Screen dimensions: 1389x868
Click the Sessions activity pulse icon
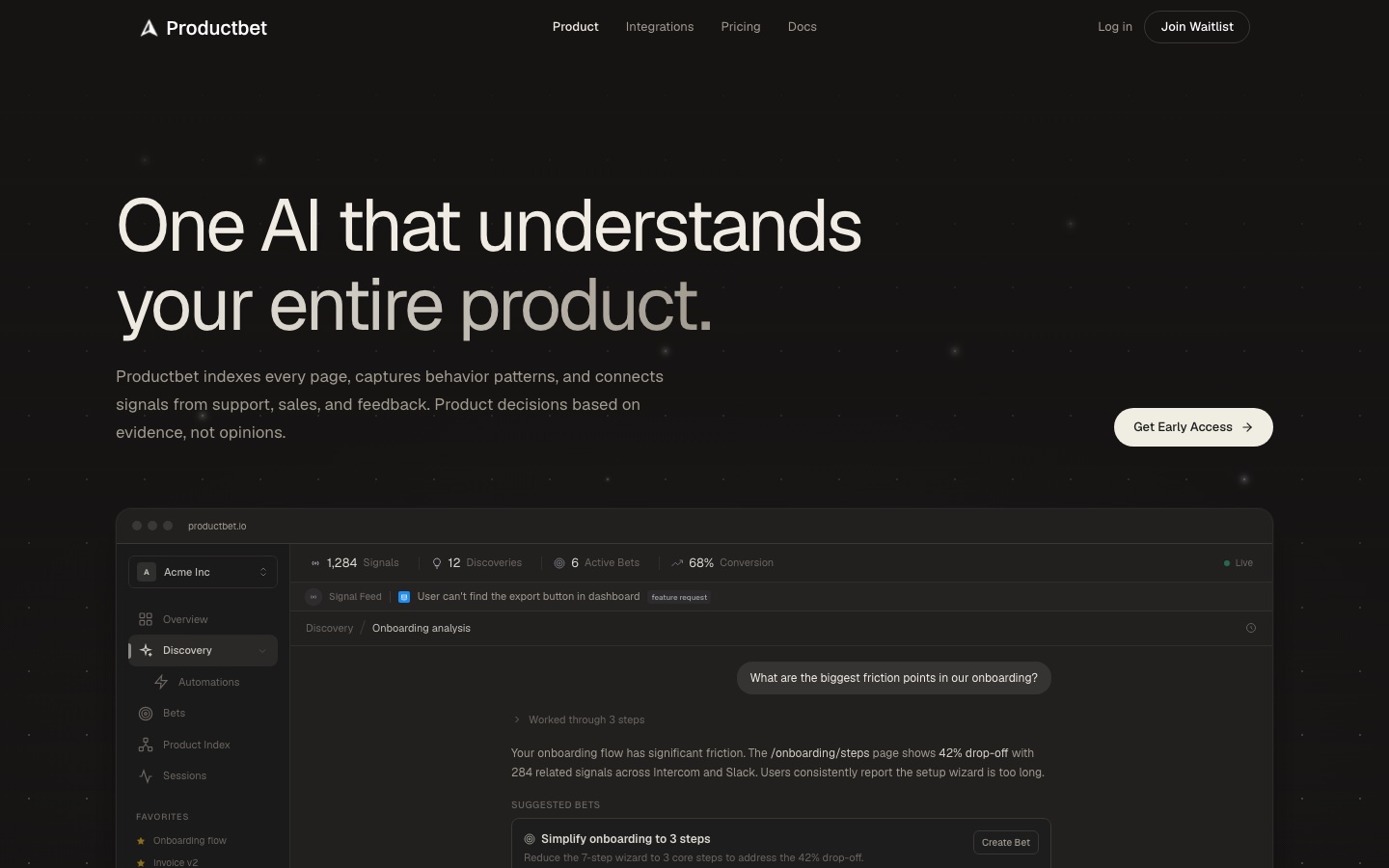point(146,775)
